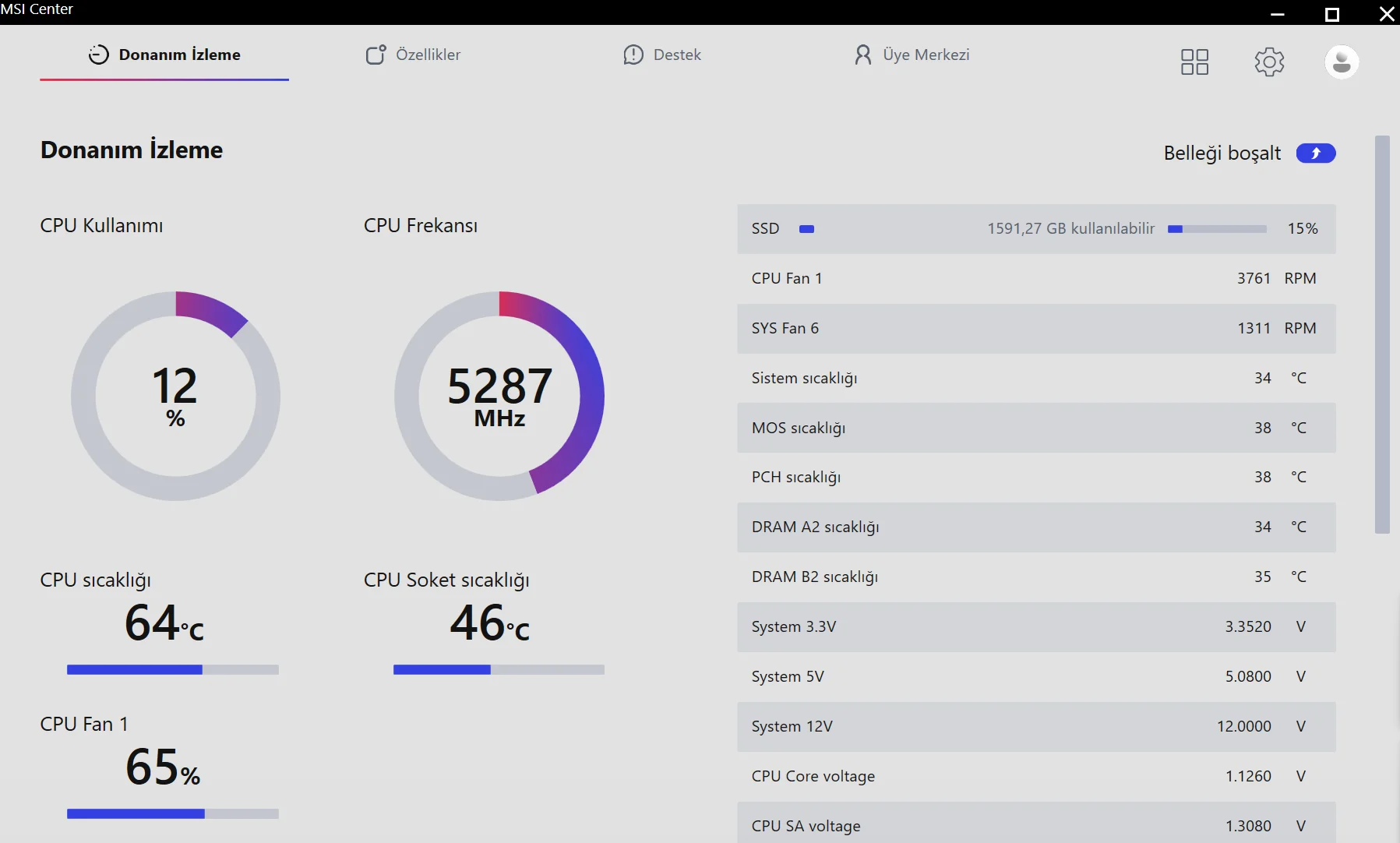Click the CPU Kullanımı 12% gauge
This screenshot has height=843, width=1400.
[175, 396]
